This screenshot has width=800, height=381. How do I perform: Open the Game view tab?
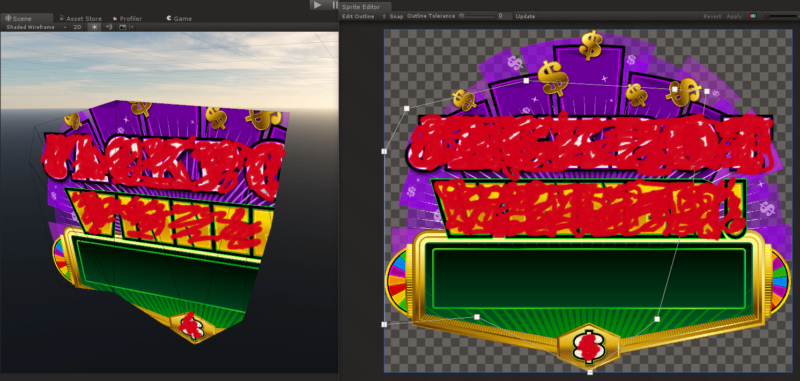point(179,18)
